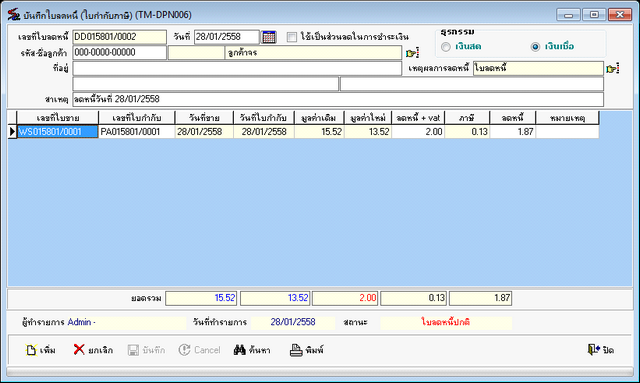
Task: Select the เงินเชื่อ credit radio button
Action: coord(535,47)
